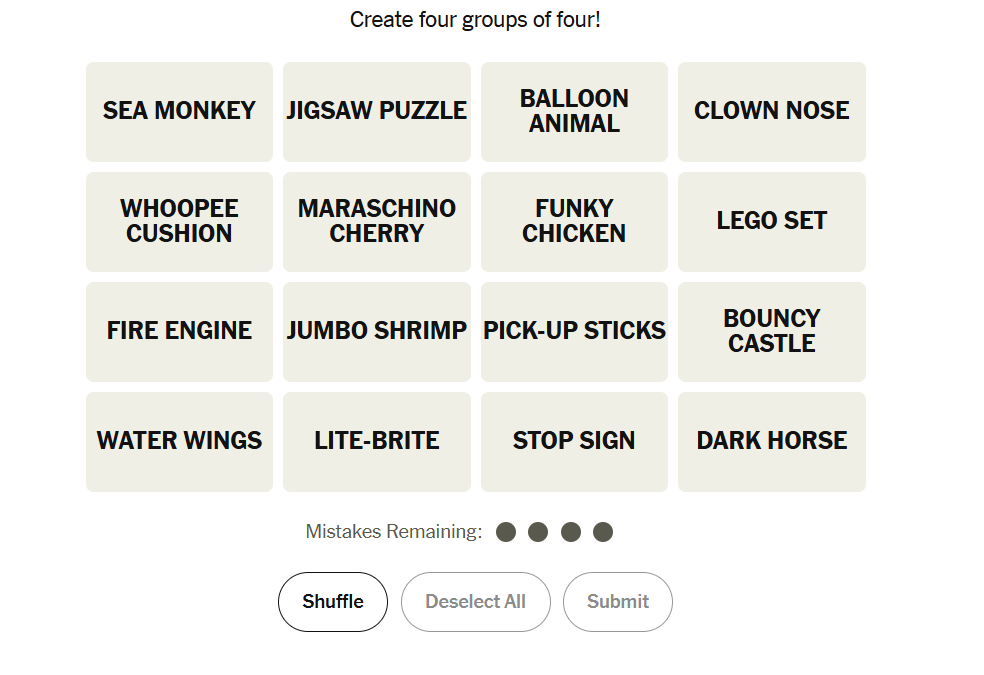
Task: Click the MARASCHINO CHERRY card
Action: (376, 221)
